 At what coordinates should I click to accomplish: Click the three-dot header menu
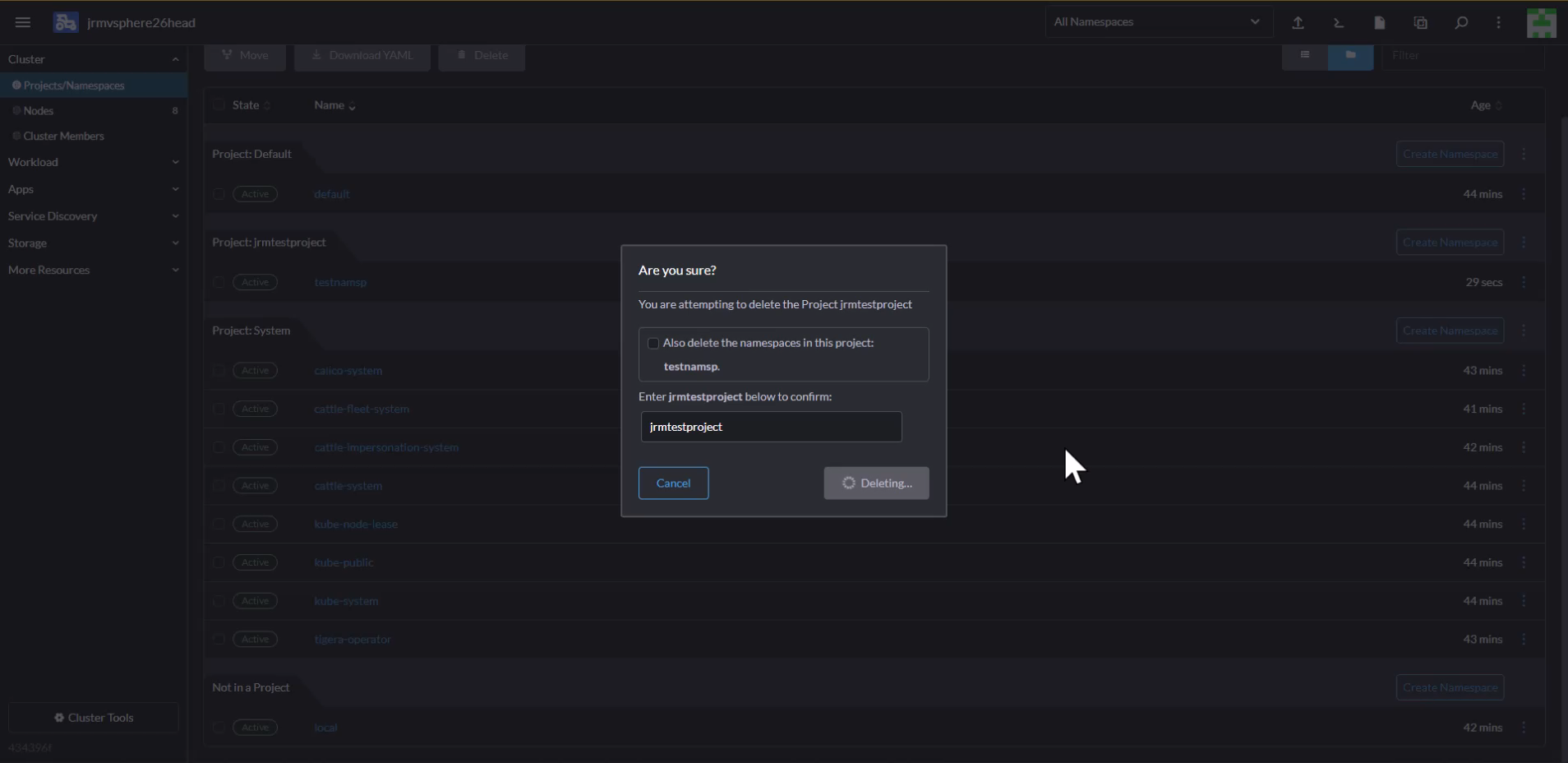(x=1498, y=22)
